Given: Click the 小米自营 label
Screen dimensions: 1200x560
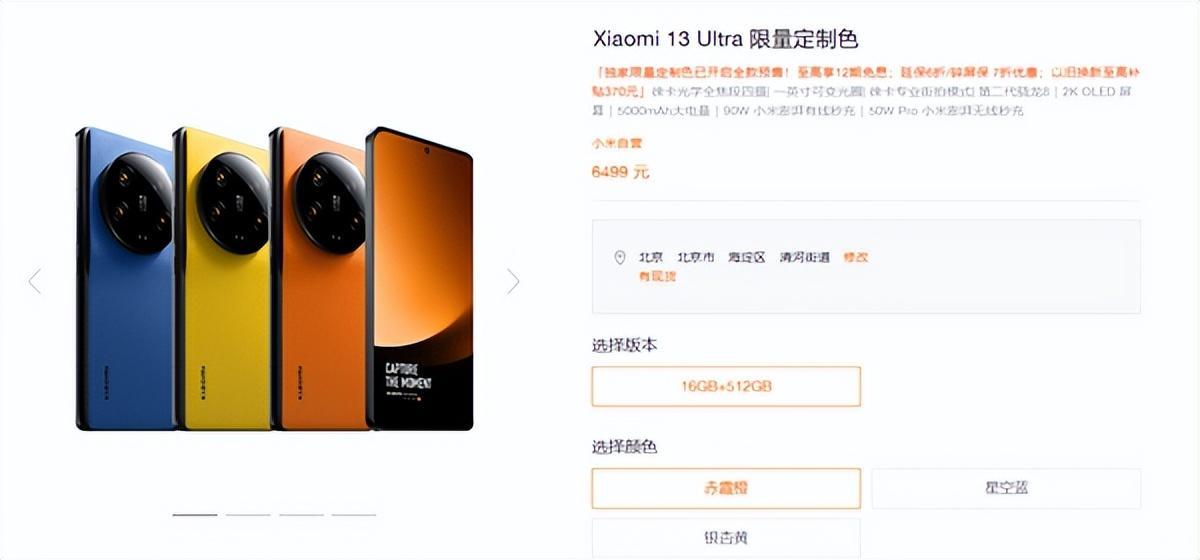Looking at the screenshot, I should pos(617,144).
